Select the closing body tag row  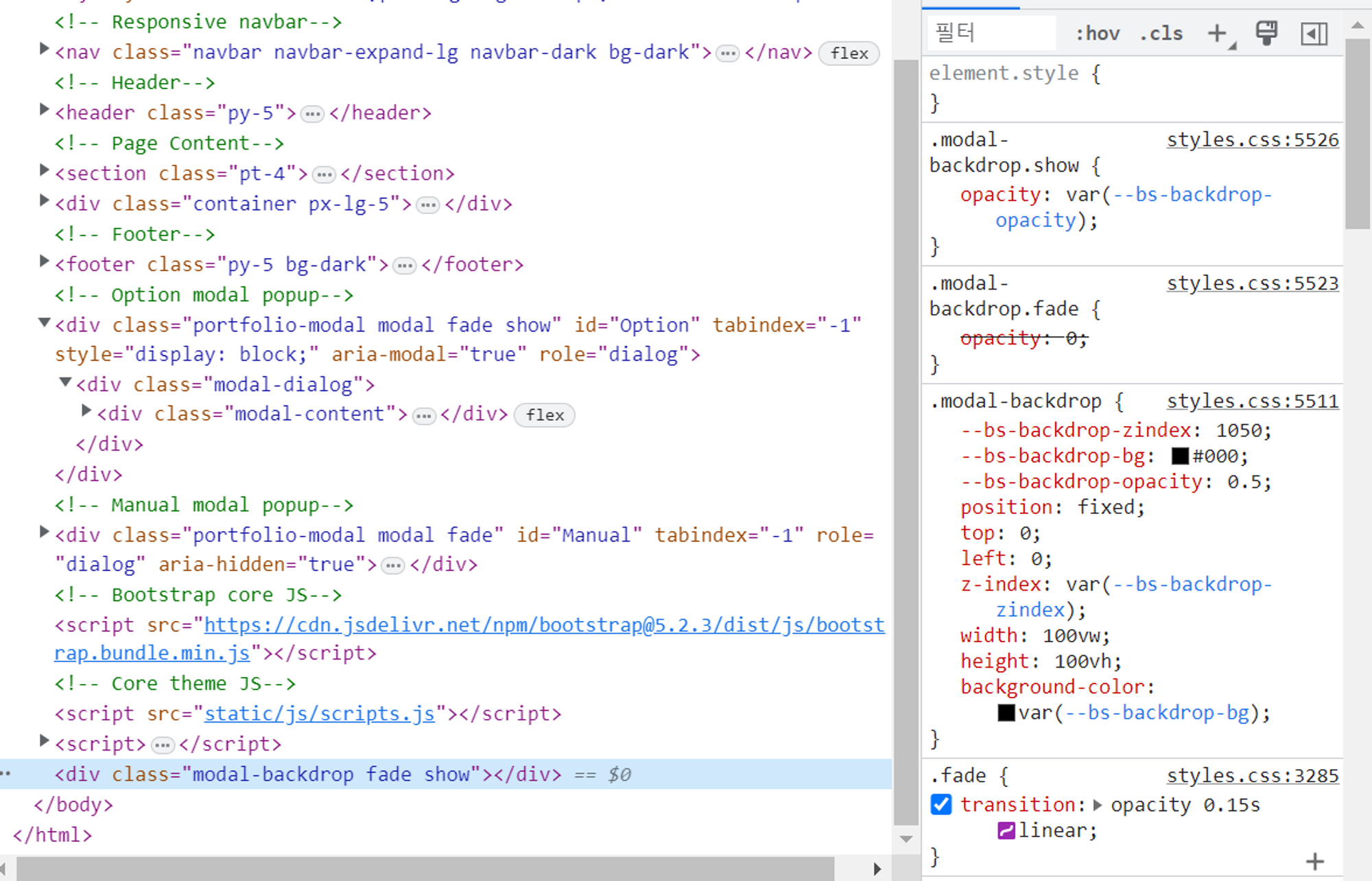73,805
